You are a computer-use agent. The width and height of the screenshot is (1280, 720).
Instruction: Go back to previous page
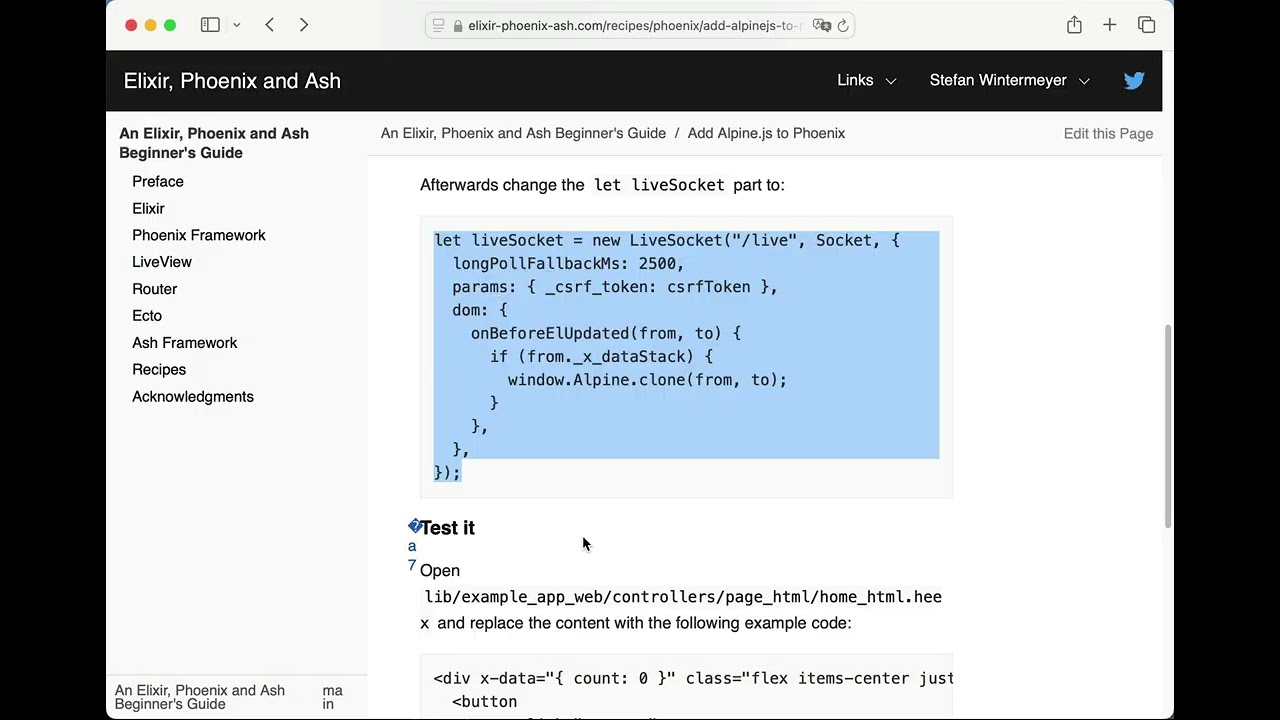270,25
